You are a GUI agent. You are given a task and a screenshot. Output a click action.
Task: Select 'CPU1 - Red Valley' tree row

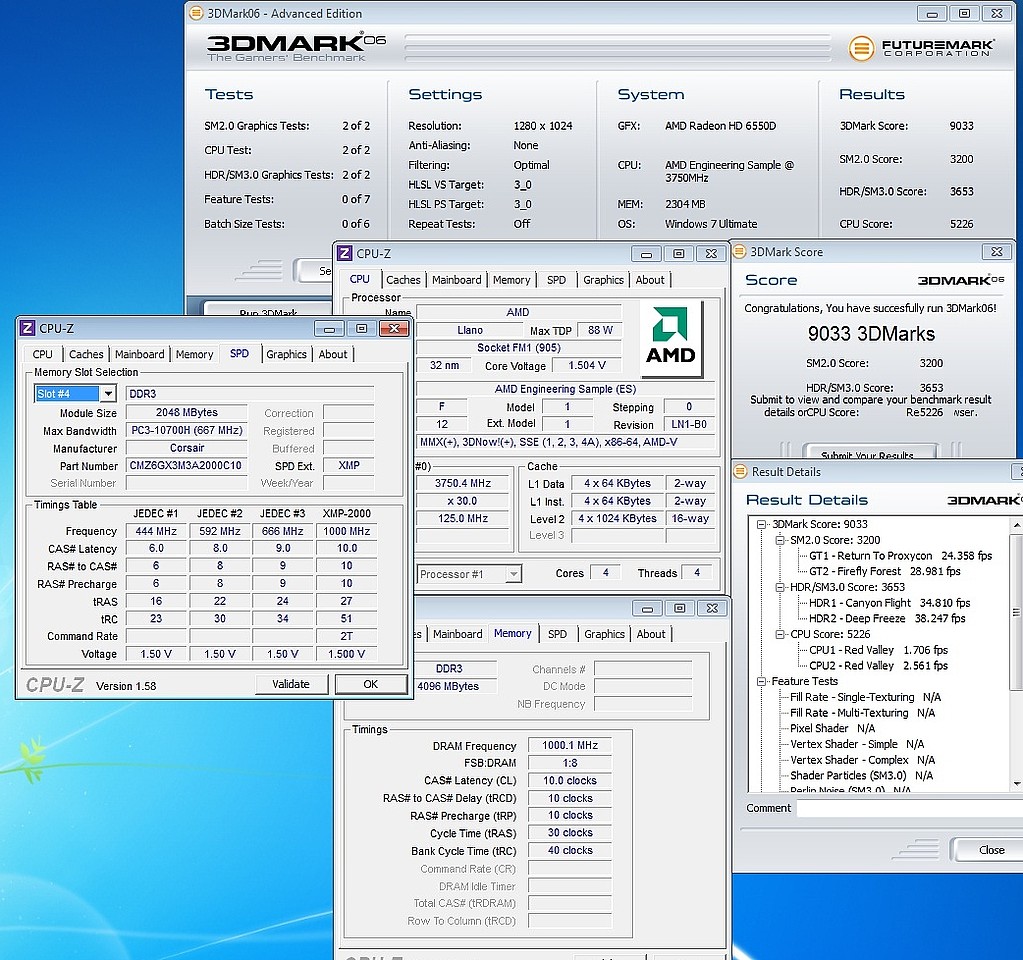point(878,650)
